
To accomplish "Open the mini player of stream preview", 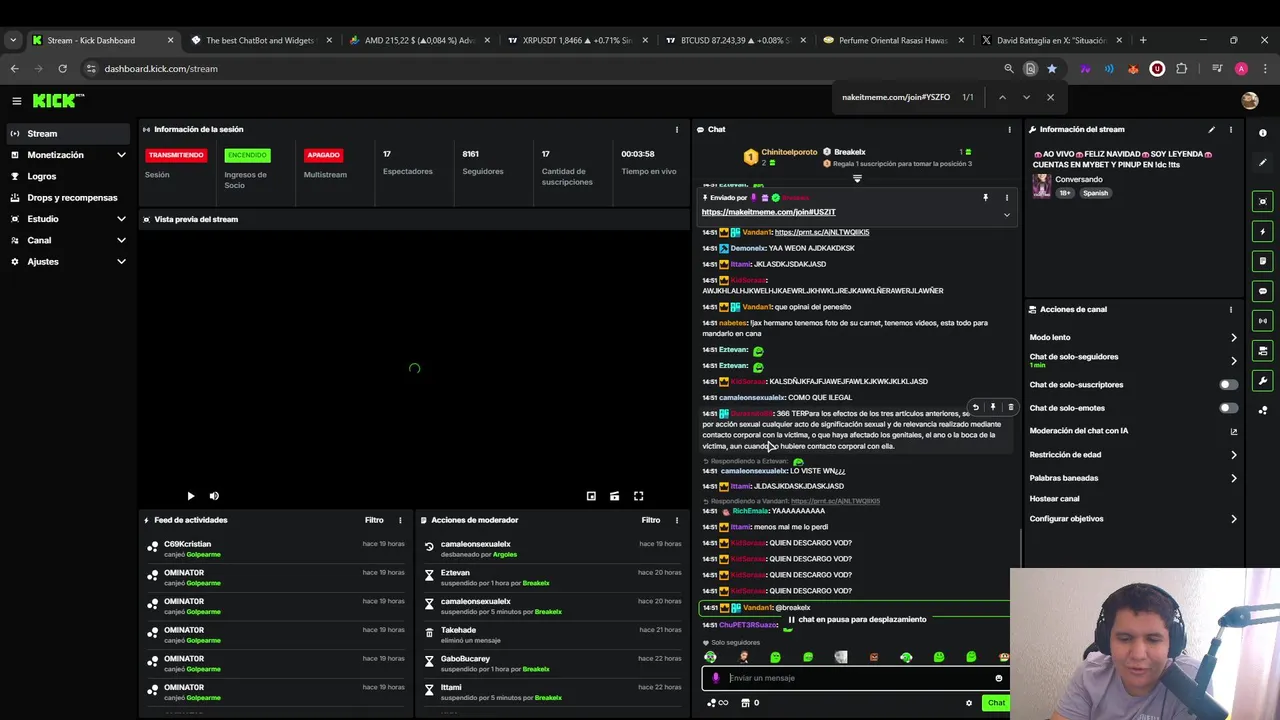I will point(591,496).
